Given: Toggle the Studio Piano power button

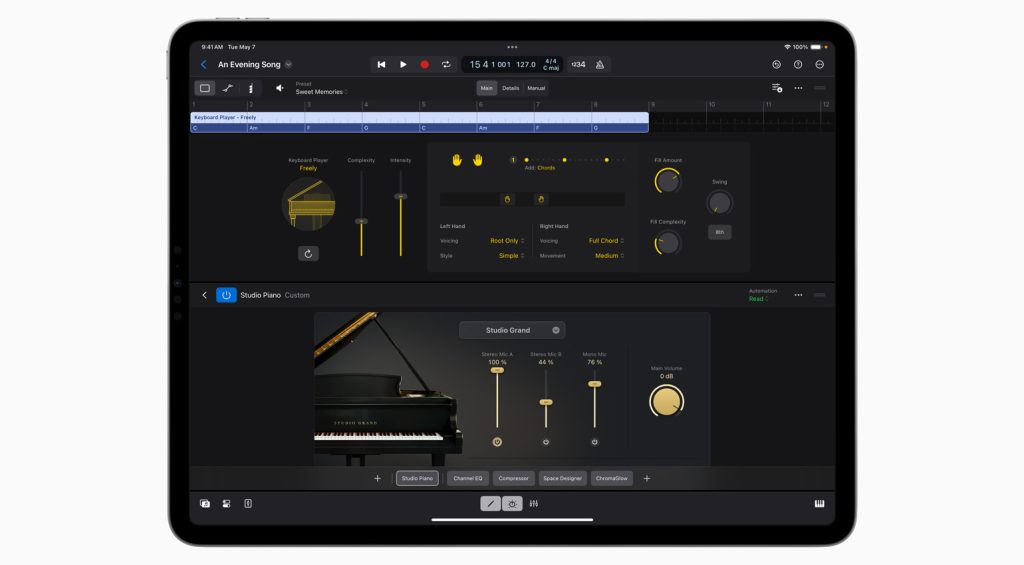Looking at the screenshot, I should coord(226,295).
